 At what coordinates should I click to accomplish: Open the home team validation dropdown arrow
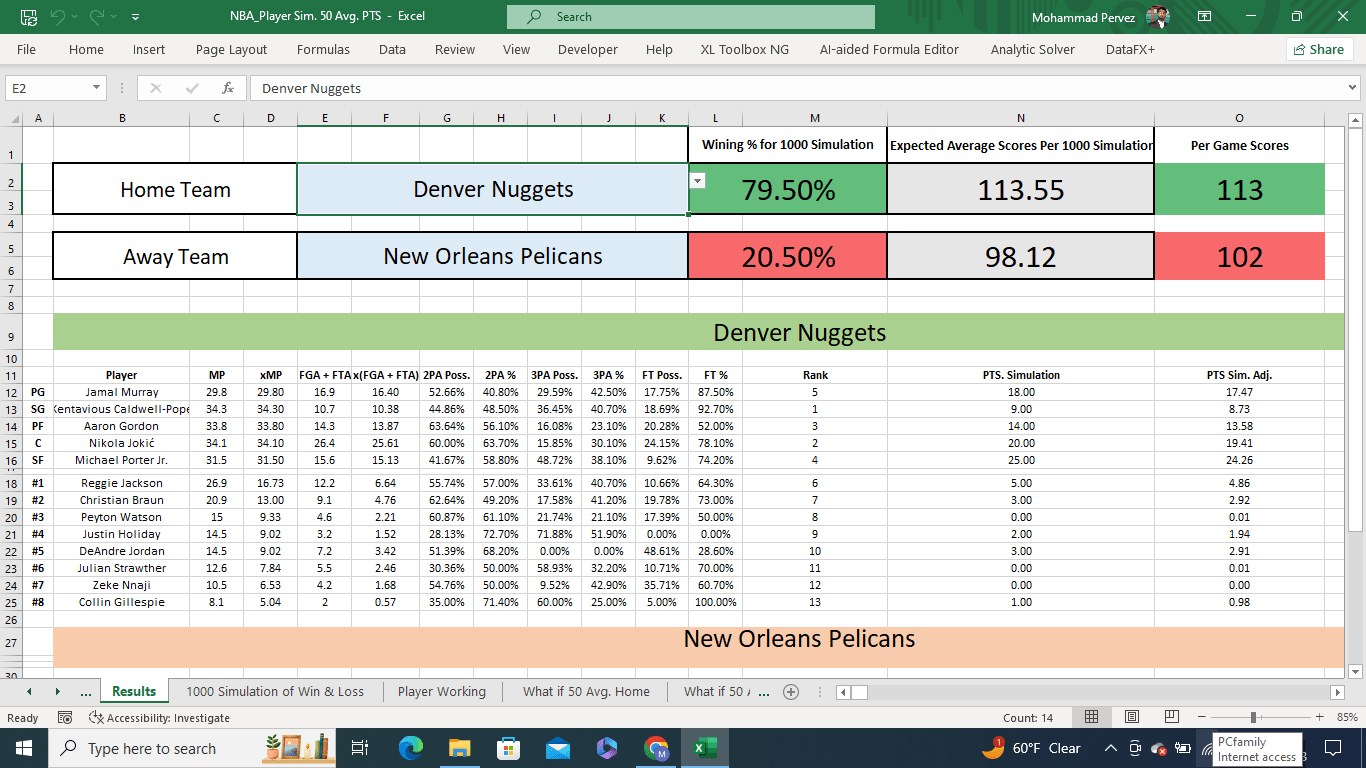click(x=698, y=180)
